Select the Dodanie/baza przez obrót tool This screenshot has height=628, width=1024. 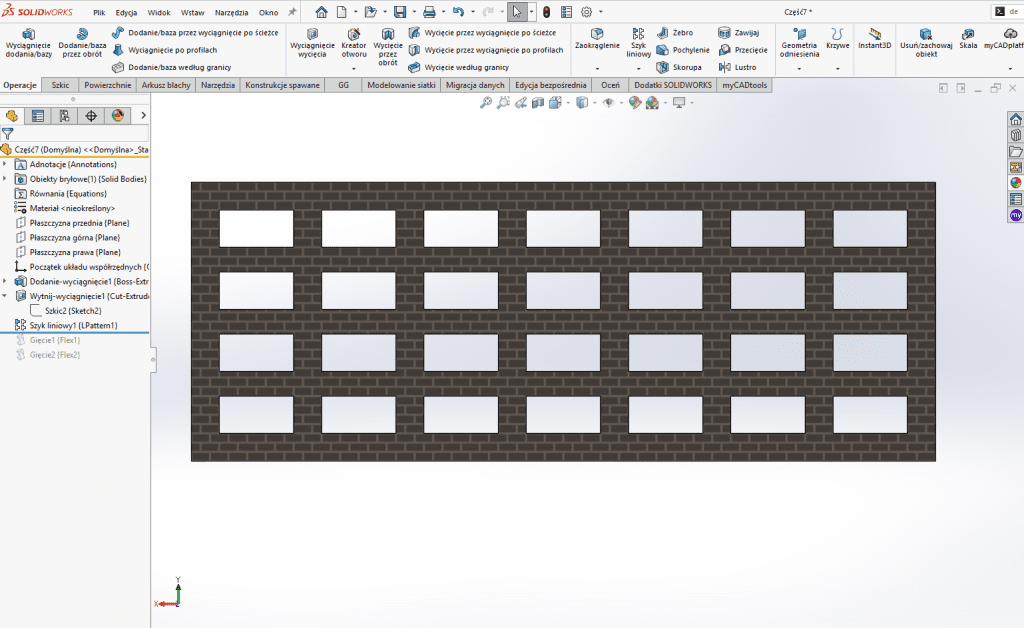[x=82, y=44]
